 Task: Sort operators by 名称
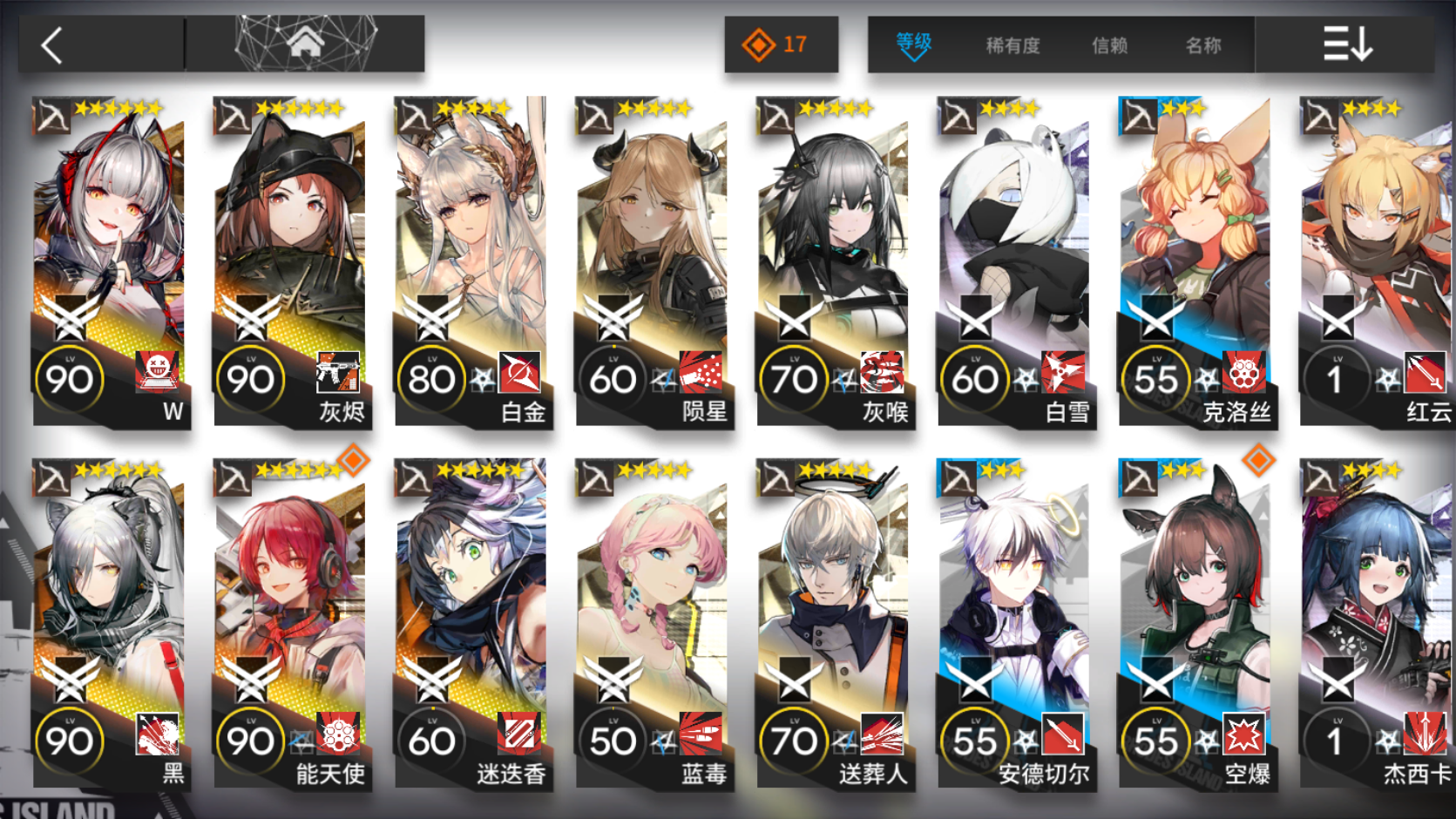click(x=1203, y=45)
